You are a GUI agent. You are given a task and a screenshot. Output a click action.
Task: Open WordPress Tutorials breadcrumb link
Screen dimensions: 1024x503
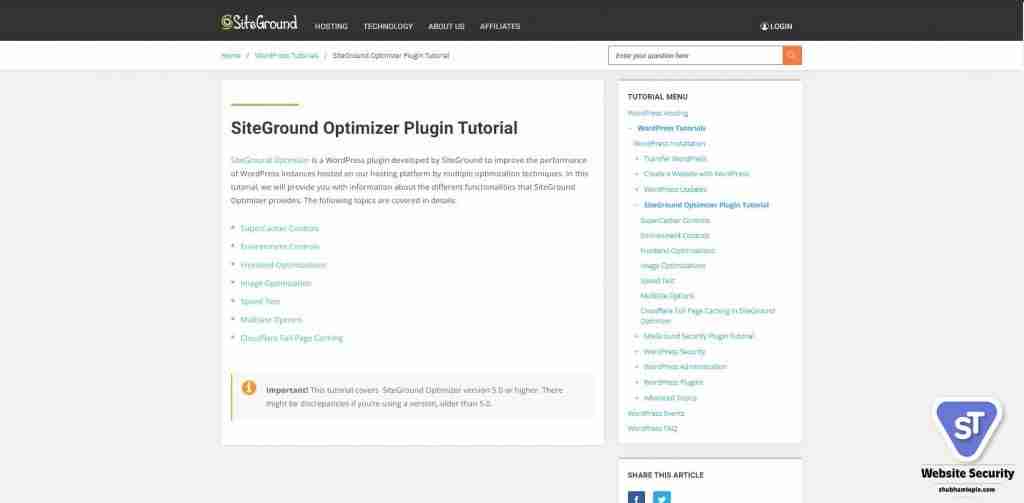click(x=287, y=56)
